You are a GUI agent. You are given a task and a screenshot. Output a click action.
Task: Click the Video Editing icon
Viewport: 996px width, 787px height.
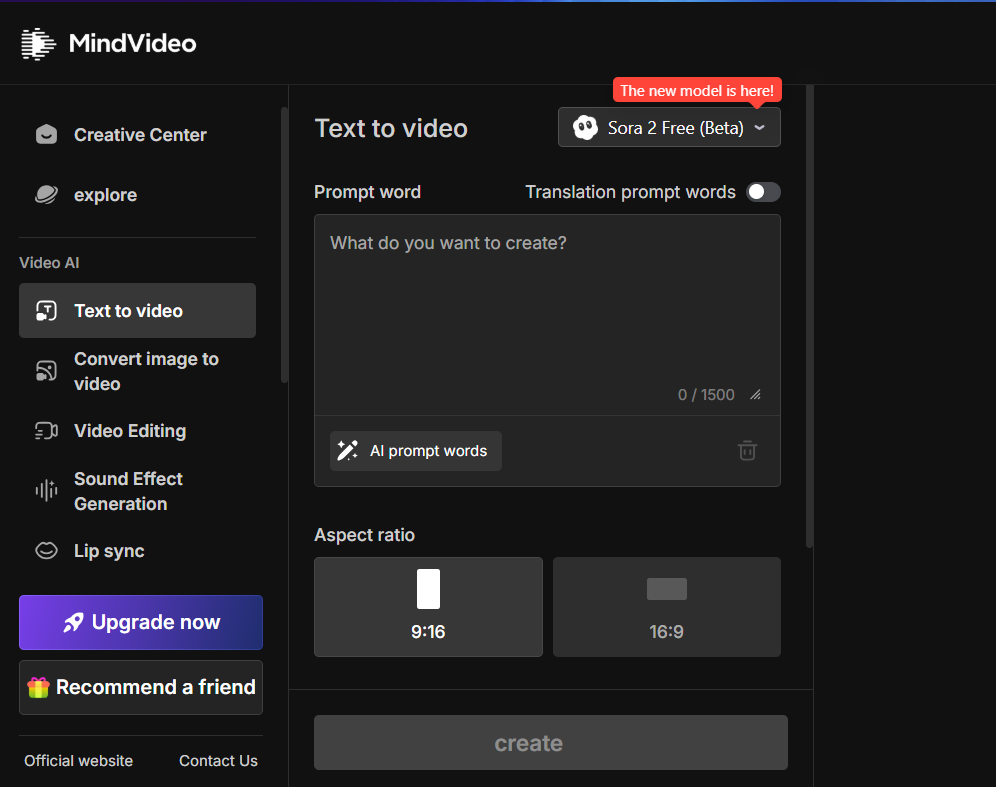(x=46, y=431)
